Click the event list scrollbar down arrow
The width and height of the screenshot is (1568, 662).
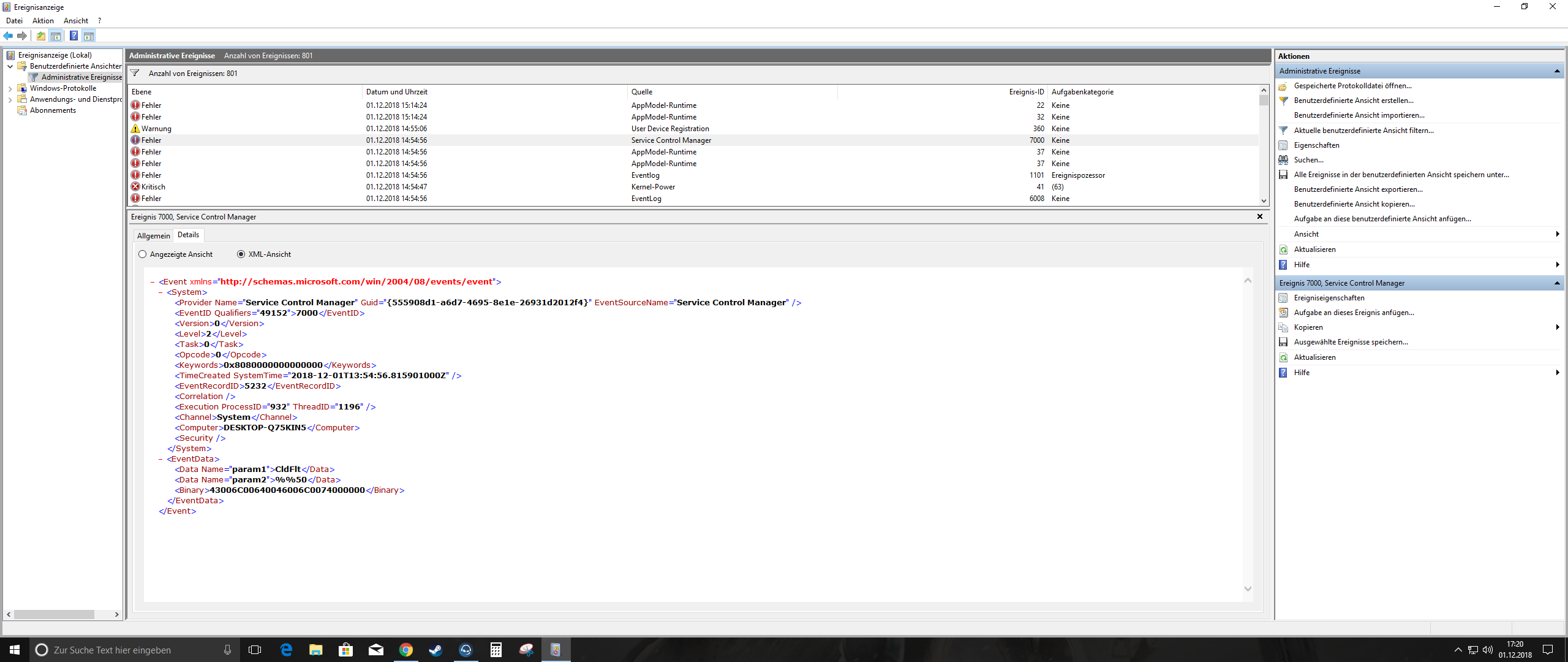tap(1264, 200)
